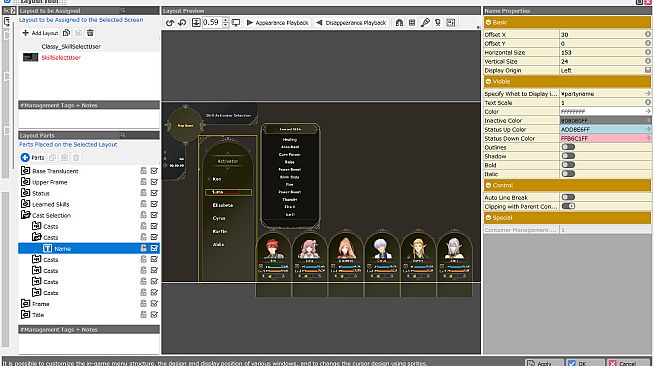Click the undo arrow in Layout Preview toolbar

(x=170, y=23)
